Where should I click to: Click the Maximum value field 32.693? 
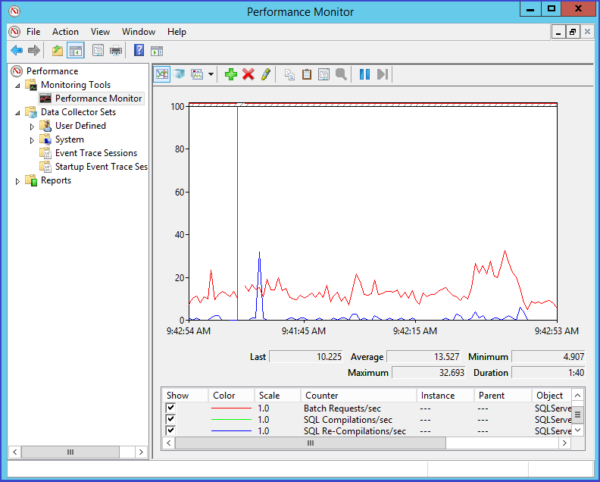[x=428, y=372]
